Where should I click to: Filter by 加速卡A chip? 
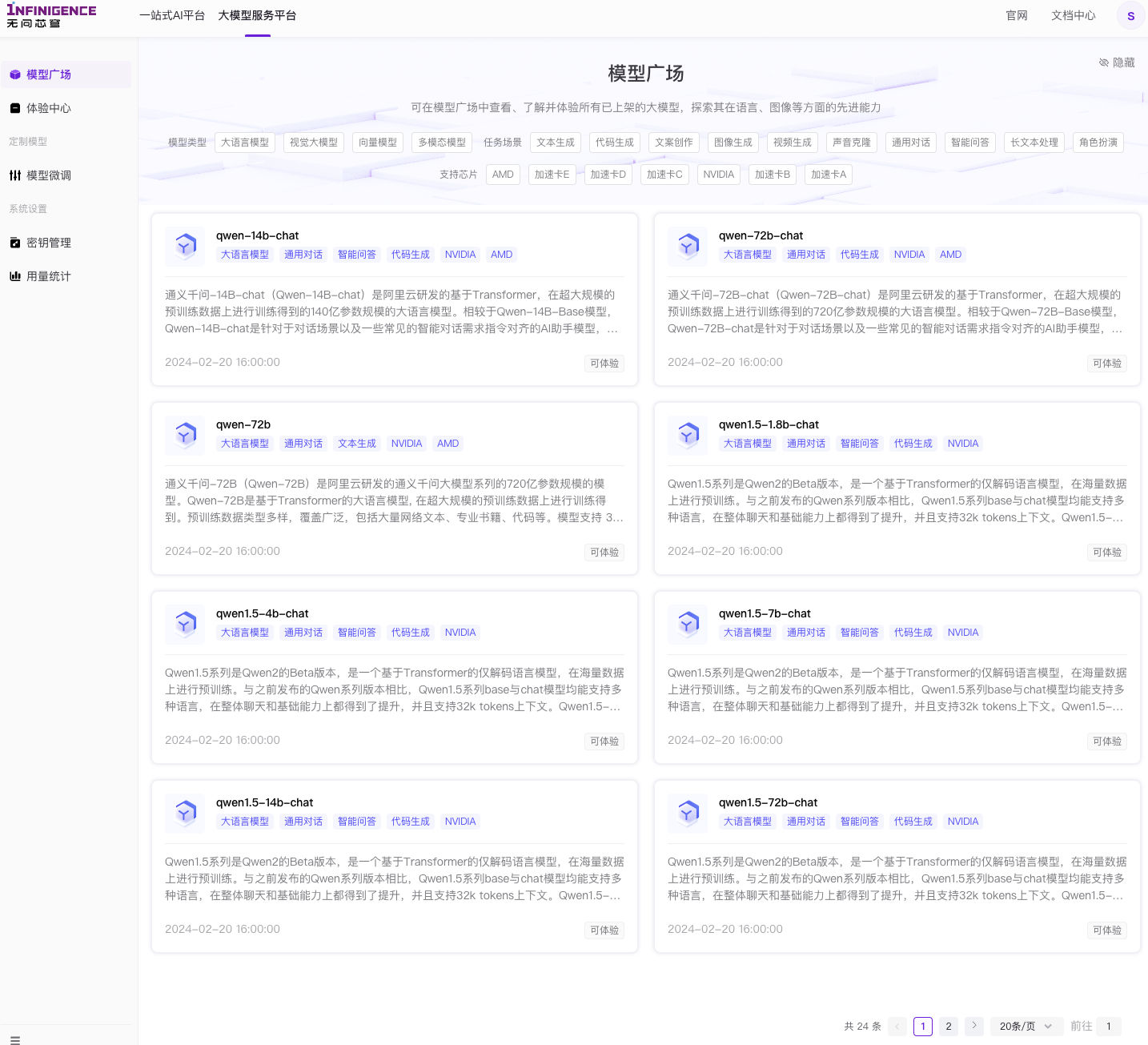pyautogui.click(x=829, y=175)
